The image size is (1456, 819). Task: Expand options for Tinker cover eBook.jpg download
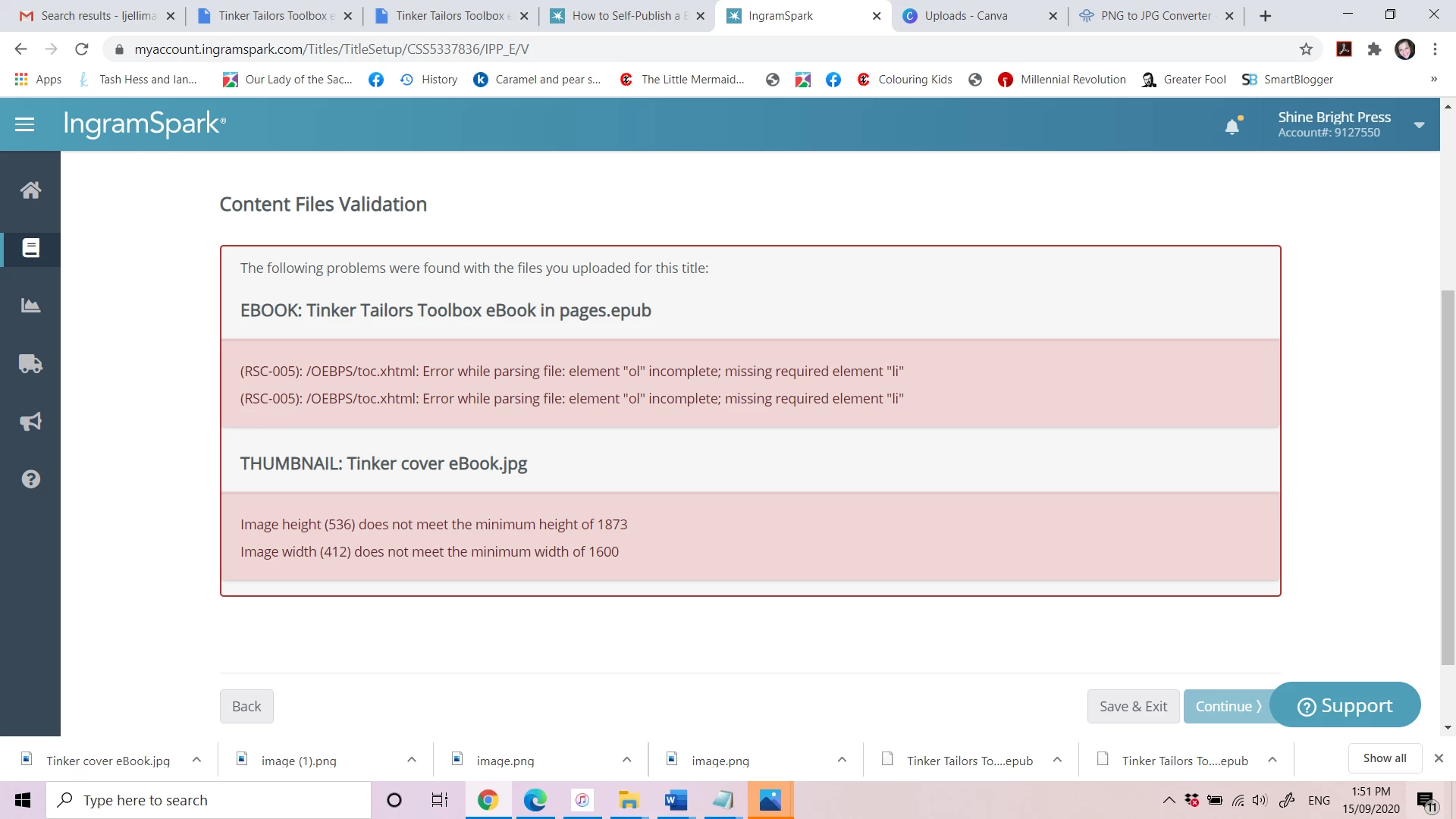pyautogui.click(x=196, y=760)
